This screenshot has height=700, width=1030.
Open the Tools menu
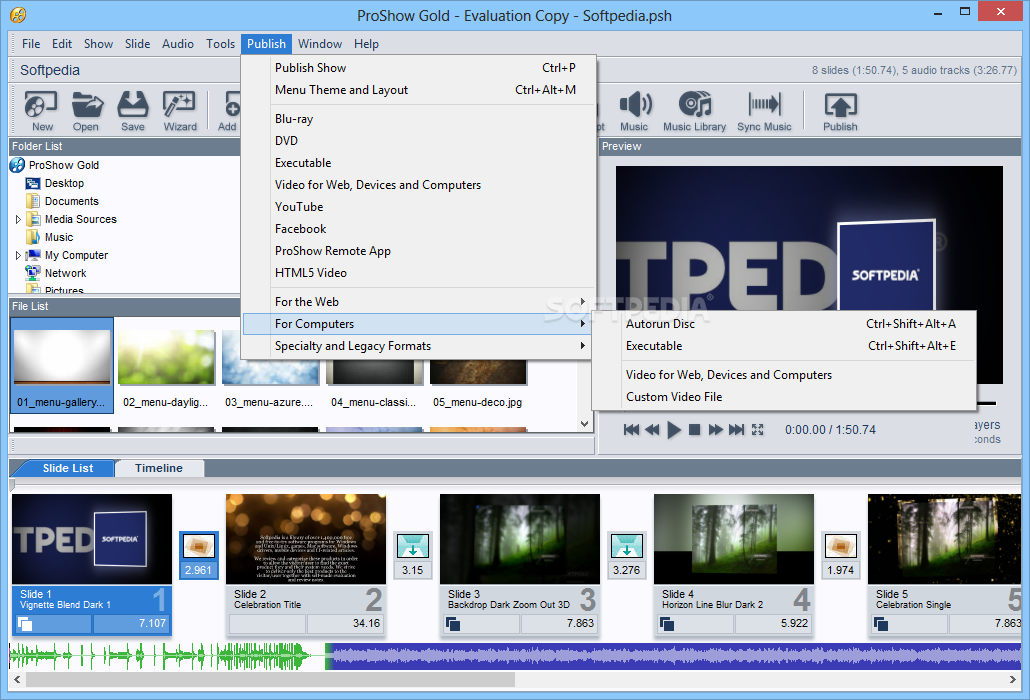point(220,44)
